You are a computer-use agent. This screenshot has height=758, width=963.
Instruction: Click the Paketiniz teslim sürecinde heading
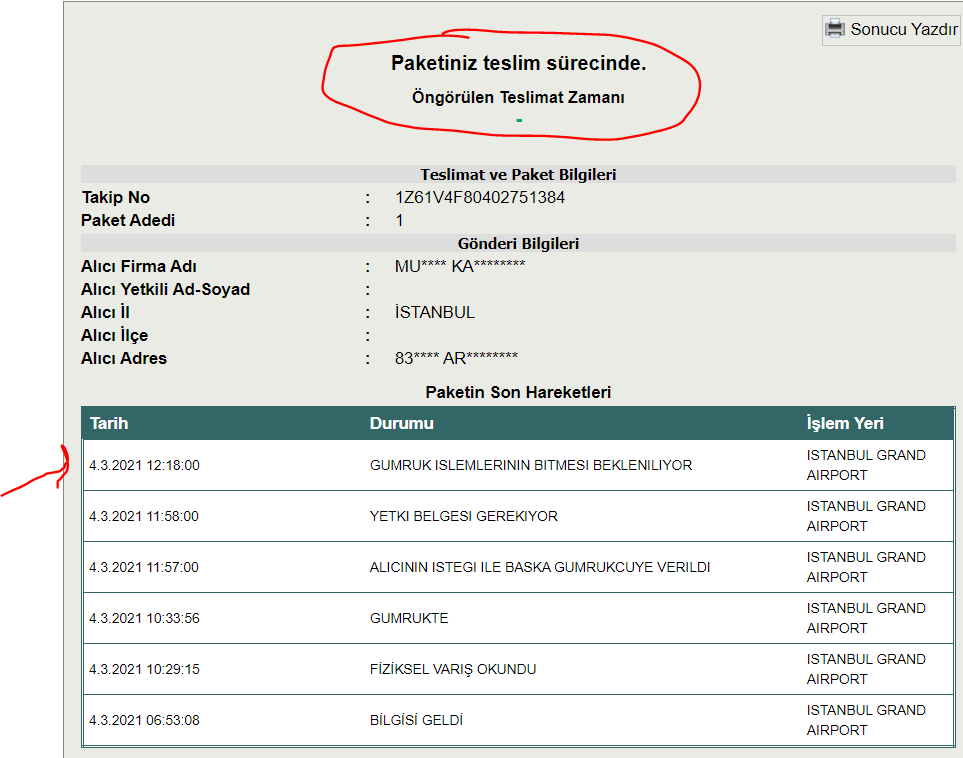[x=518, y=63]
